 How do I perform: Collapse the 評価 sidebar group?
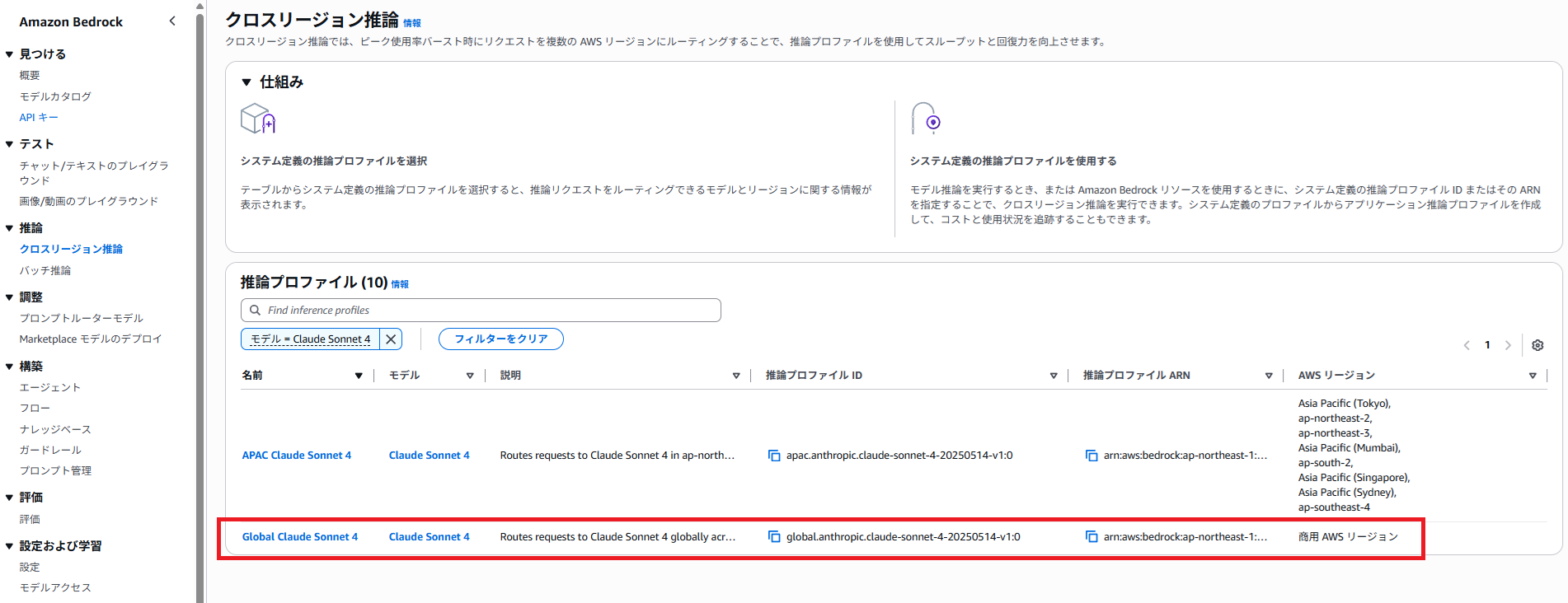9,498
